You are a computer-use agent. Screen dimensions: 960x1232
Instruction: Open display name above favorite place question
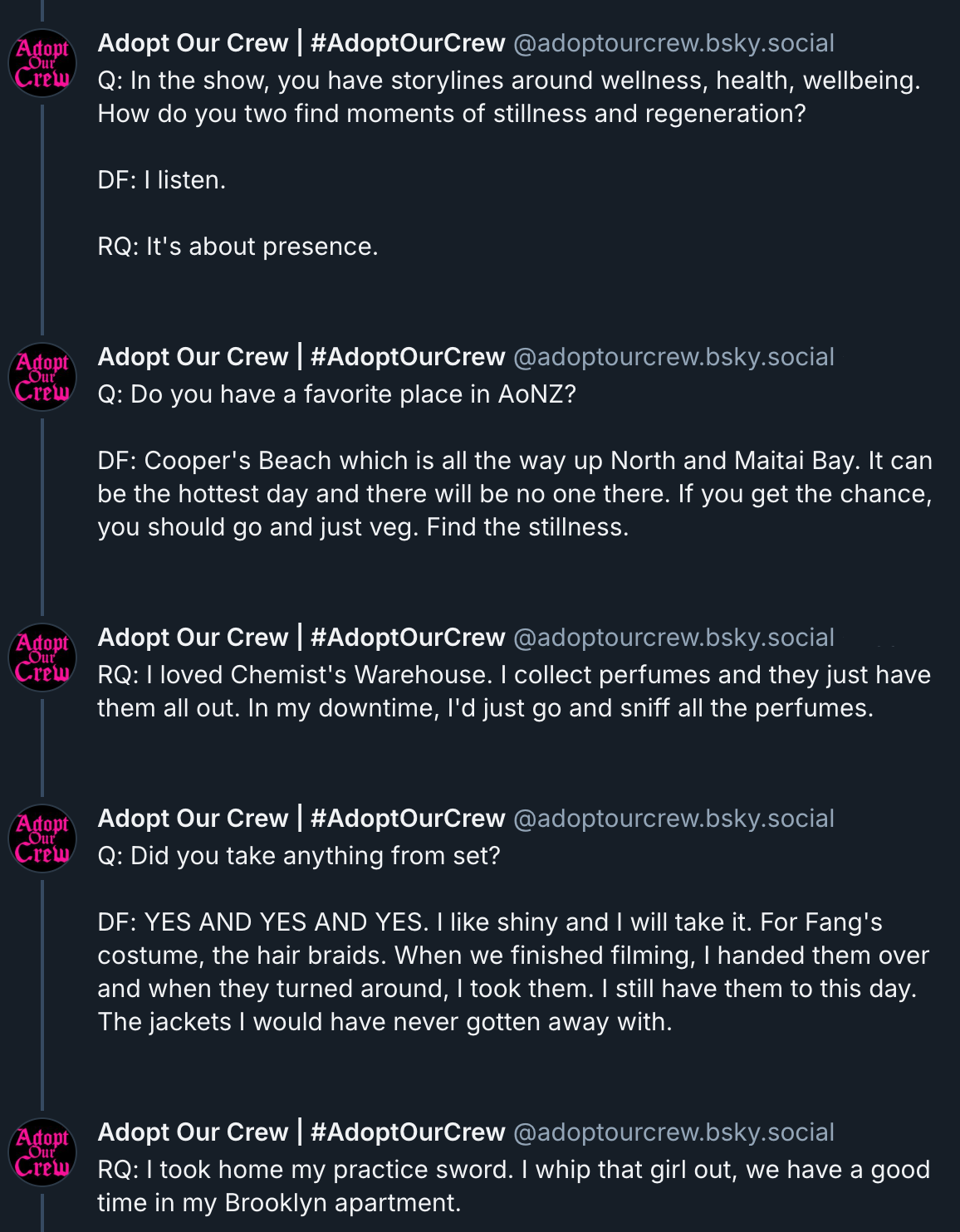pyautogui.click(x=301, y=357)
